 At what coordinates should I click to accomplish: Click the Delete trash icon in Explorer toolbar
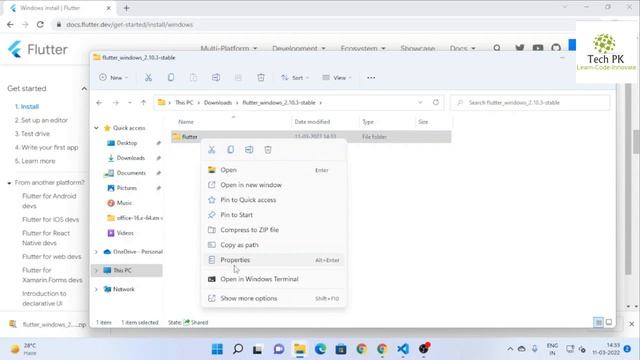click(261, 78)
